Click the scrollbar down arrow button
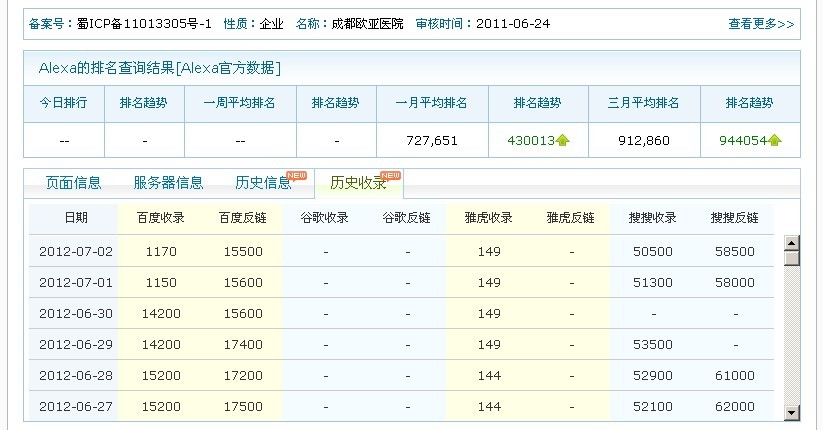The height and width of the screenshot is (430, 823). tap(791, 412)
